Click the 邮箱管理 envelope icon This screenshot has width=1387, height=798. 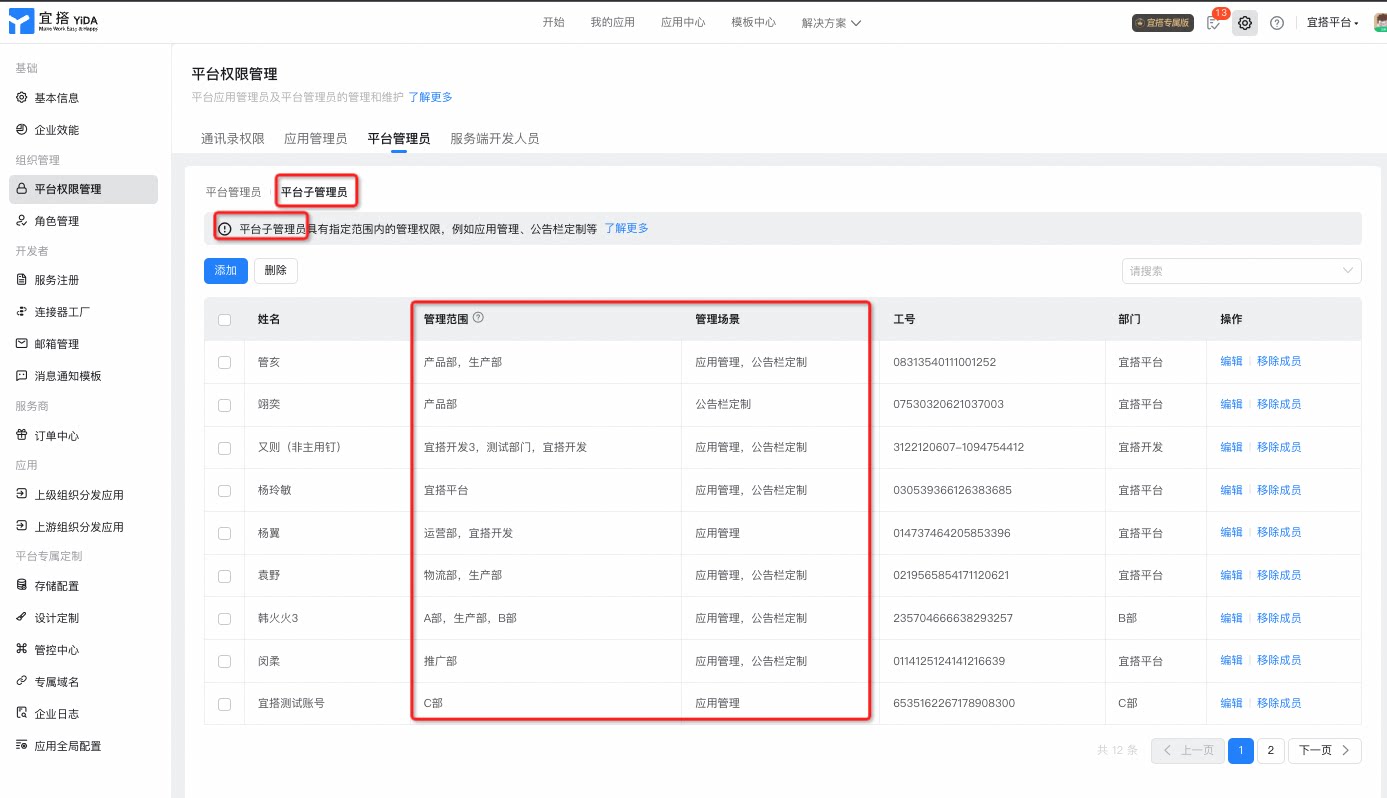(22, 344)
